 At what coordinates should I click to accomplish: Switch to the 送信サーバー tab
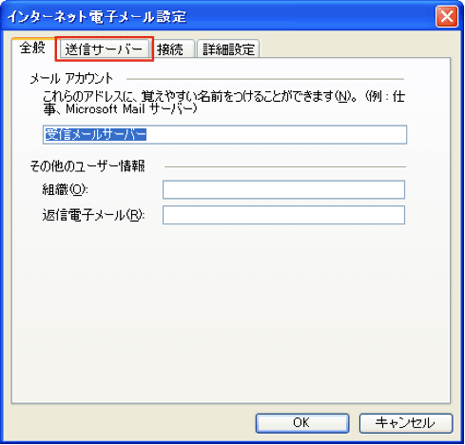[104, 50]
